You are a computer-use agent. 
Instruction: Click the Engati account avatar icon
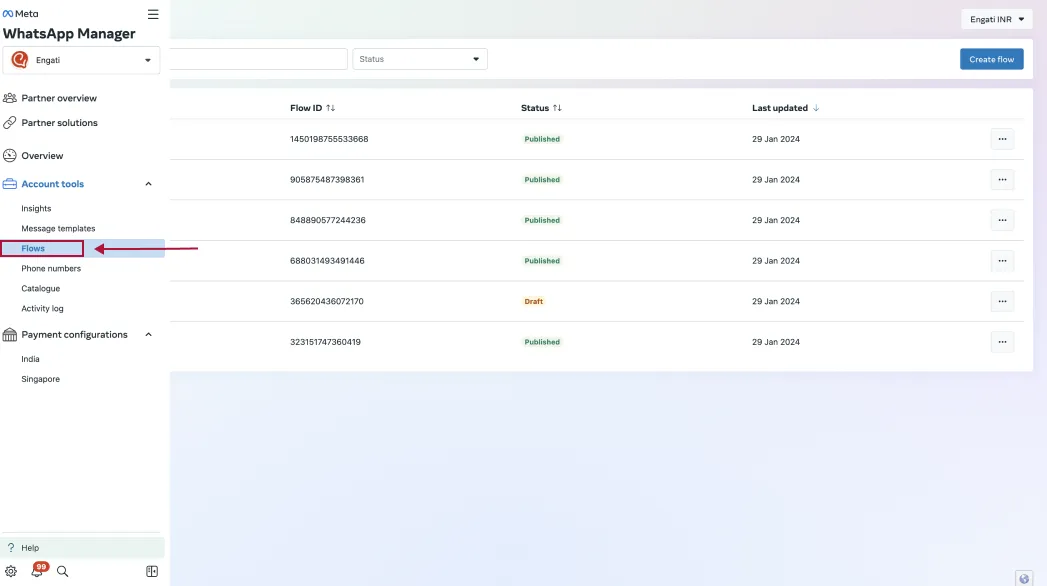point(19,60)
